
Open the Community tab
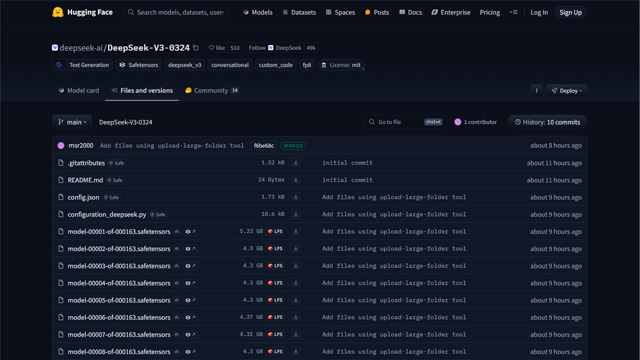click(211, 91)
